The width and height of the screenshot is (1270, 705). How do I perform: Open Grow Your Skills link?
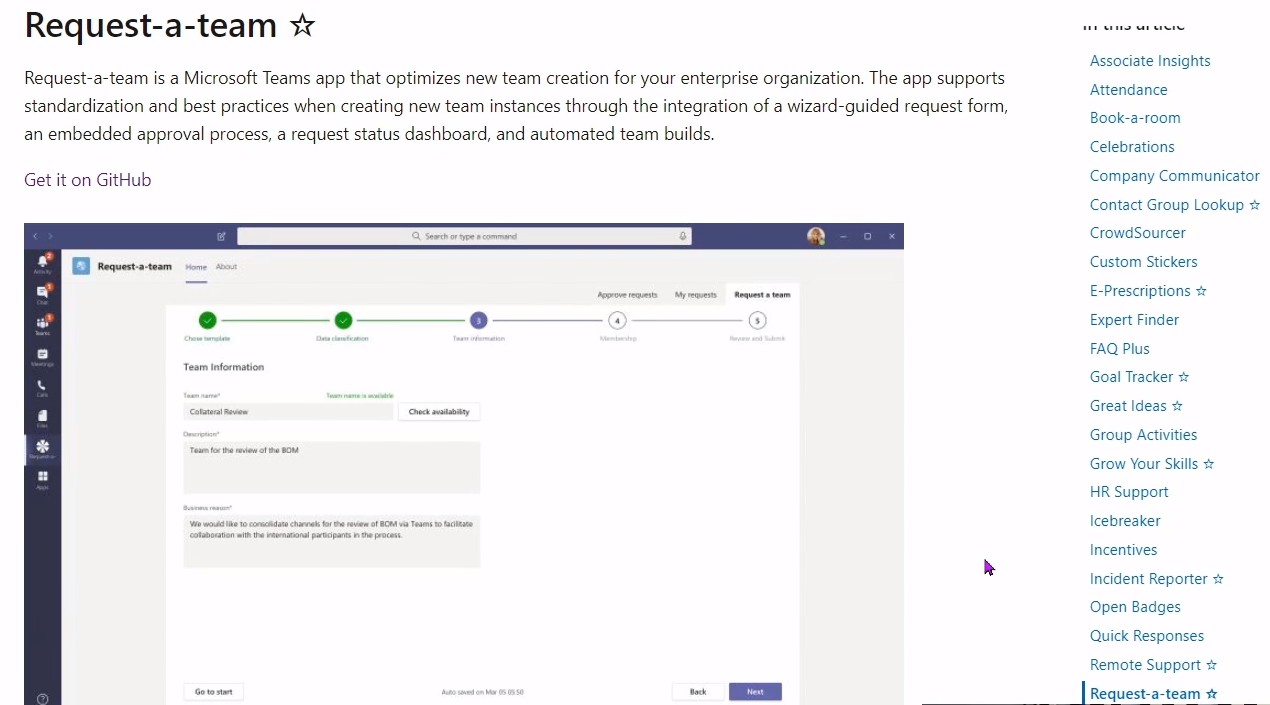(1152, 464)
